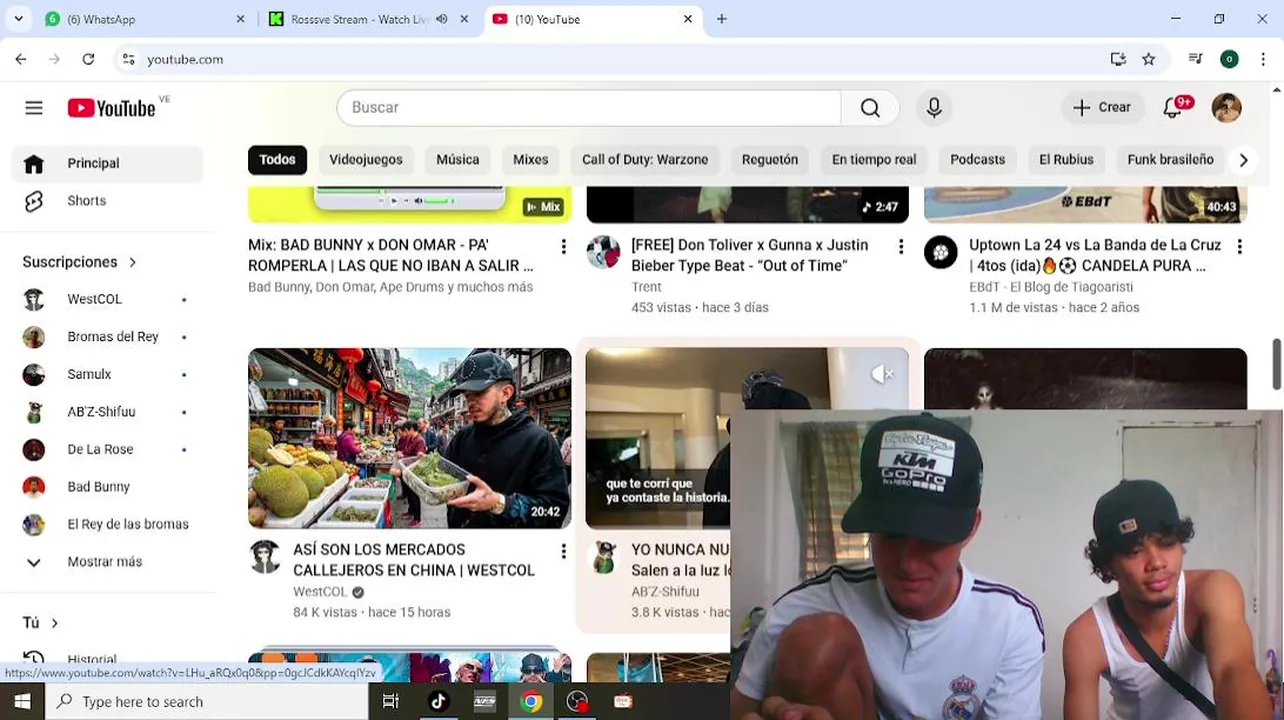Select the Música filter chip
The height and width of the screenshot is (720, 1284).
458,160
